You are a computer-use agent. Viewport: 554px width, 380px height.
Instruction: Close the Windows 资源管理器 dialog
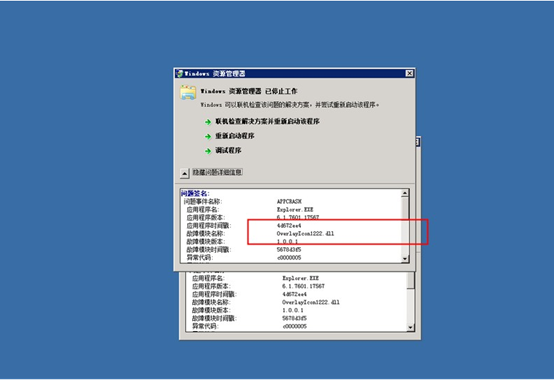(409, 73)
